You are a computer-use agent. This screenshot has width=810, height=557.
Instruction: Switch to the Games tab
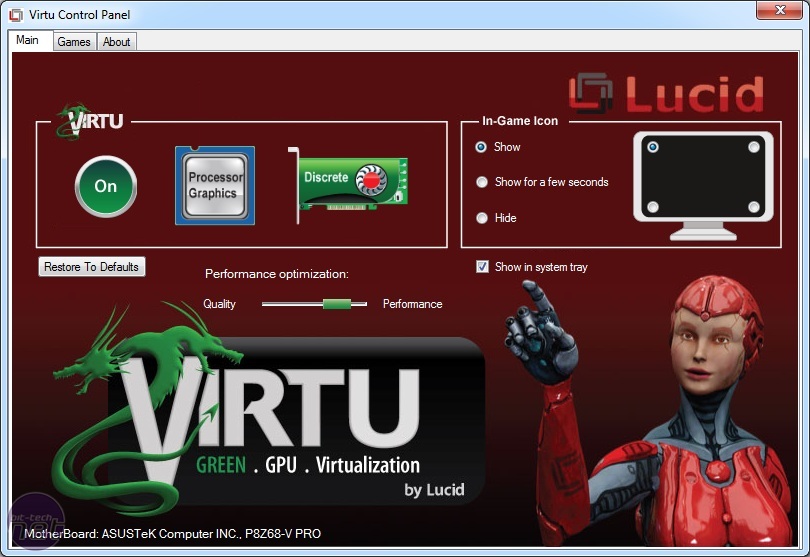pos(74,42)
